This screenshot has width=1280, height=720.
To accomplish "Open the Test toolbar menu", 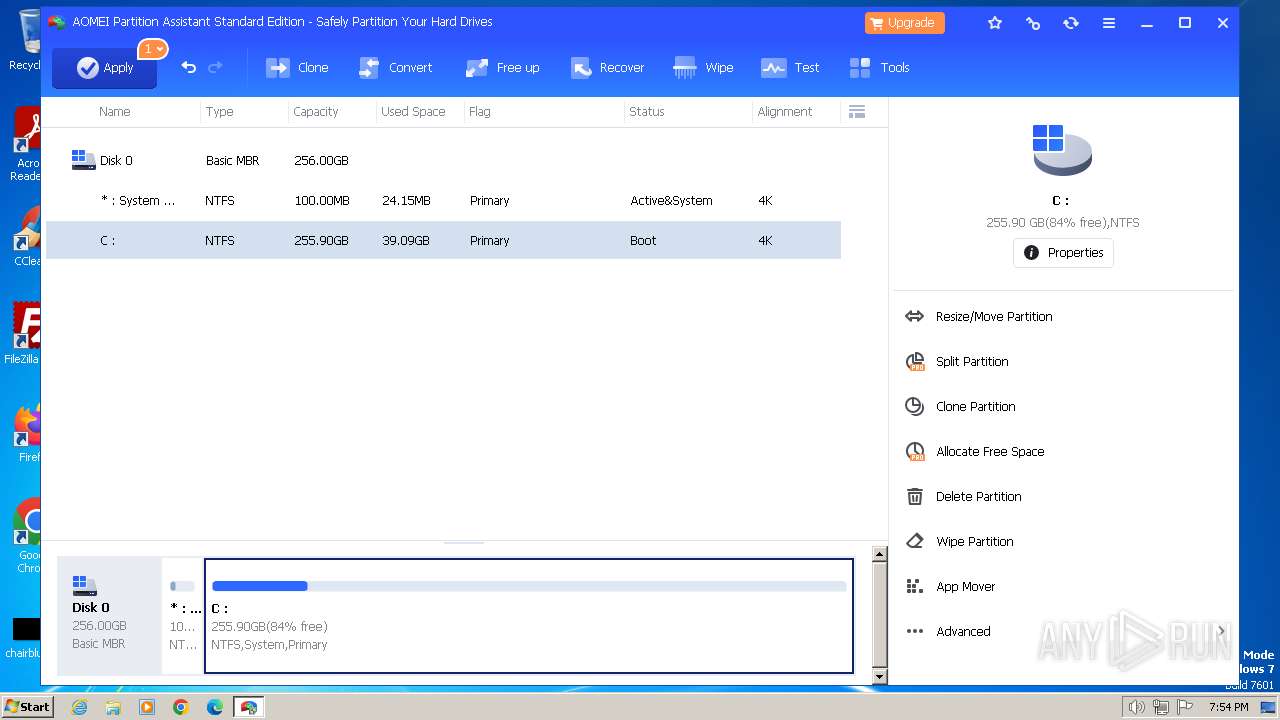I will (790, 67).
